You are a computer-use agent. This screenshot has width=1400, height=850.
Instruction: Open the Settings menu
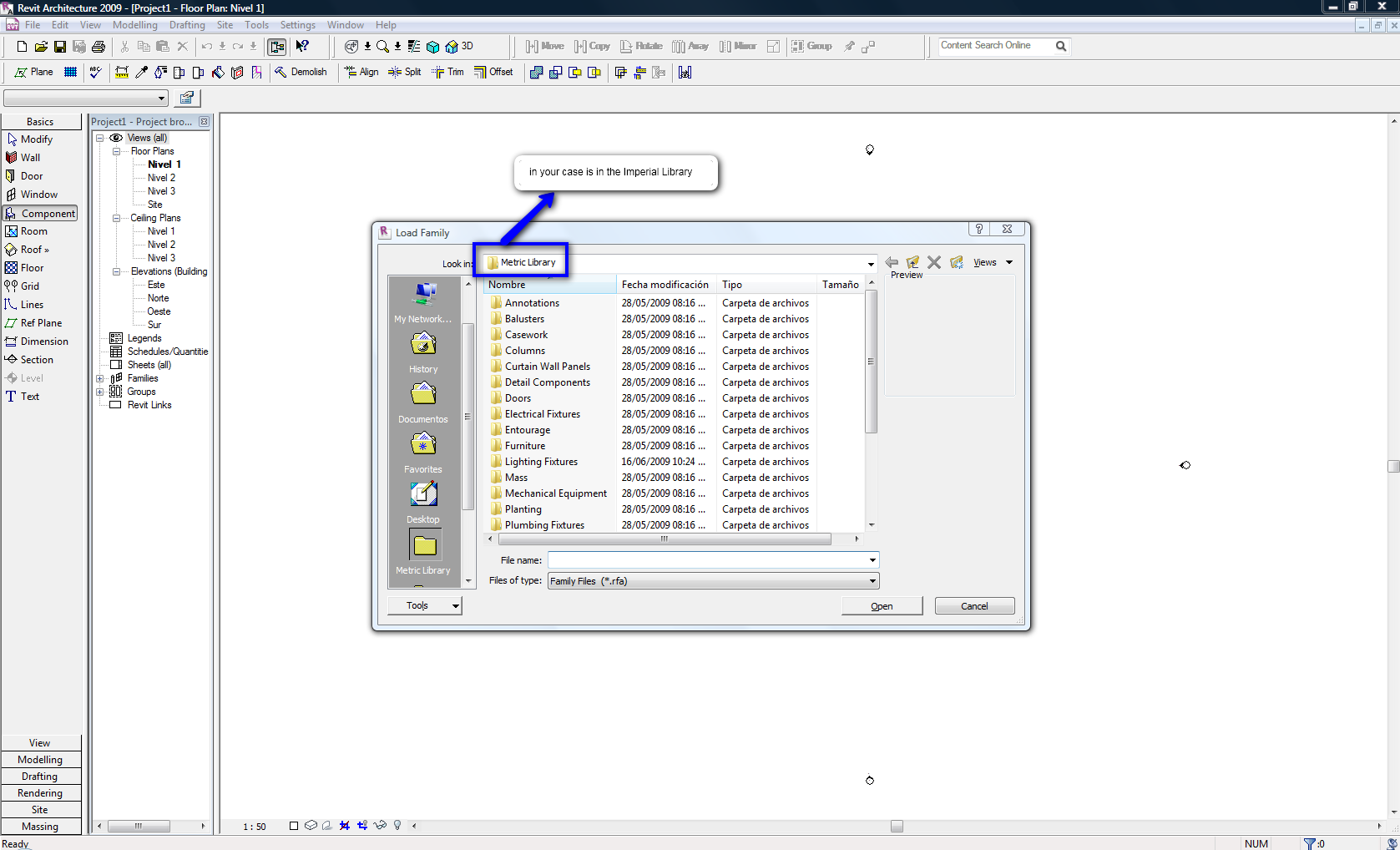(298, 25)
